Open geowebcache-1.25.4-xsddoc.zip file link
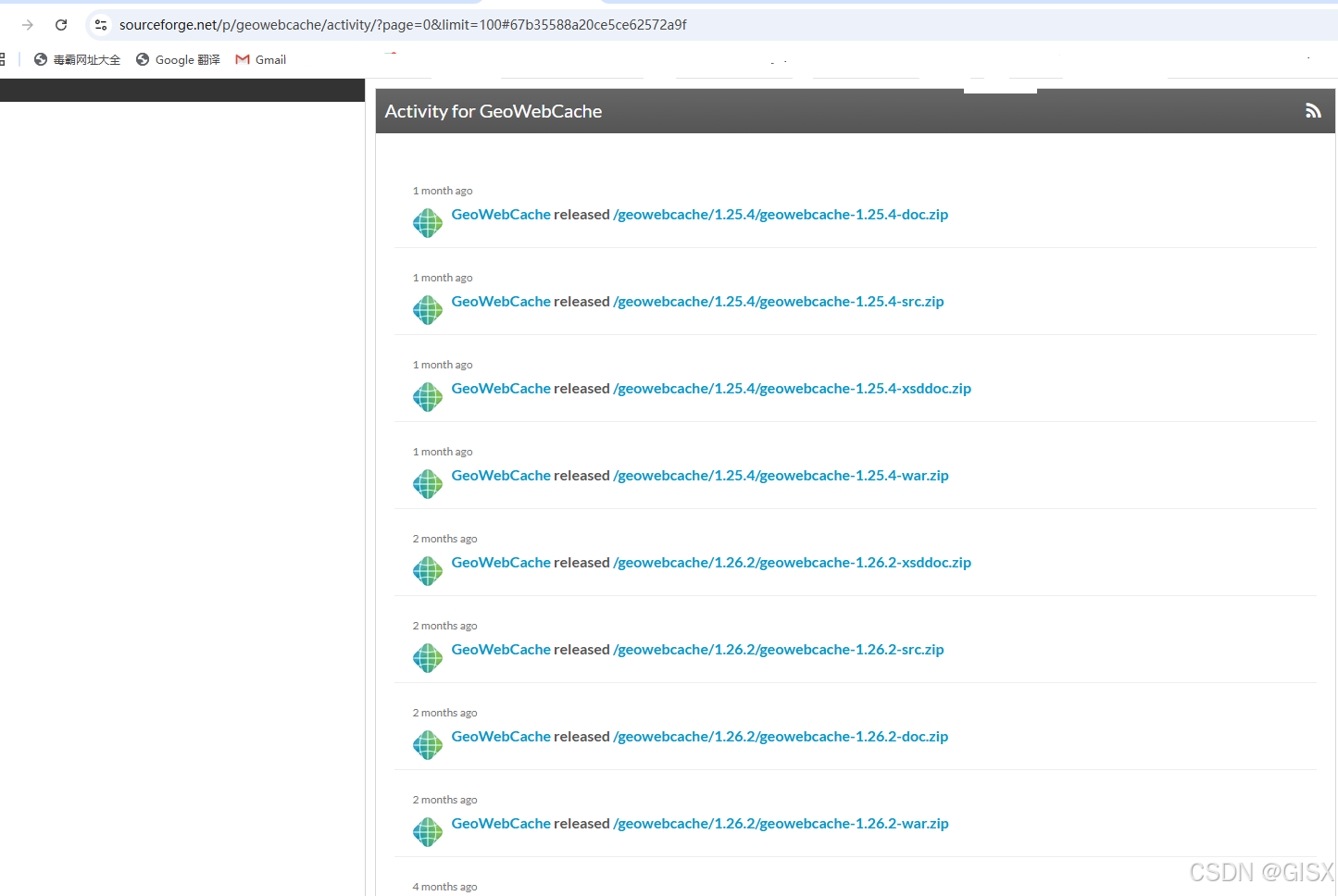 (x=793, y=389)
